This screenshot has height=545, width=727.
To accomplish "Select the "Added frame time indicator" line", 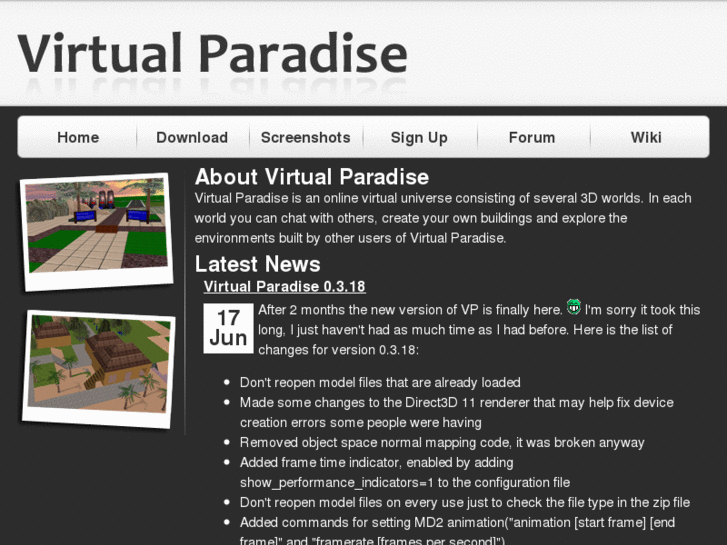I will point(376,462).
